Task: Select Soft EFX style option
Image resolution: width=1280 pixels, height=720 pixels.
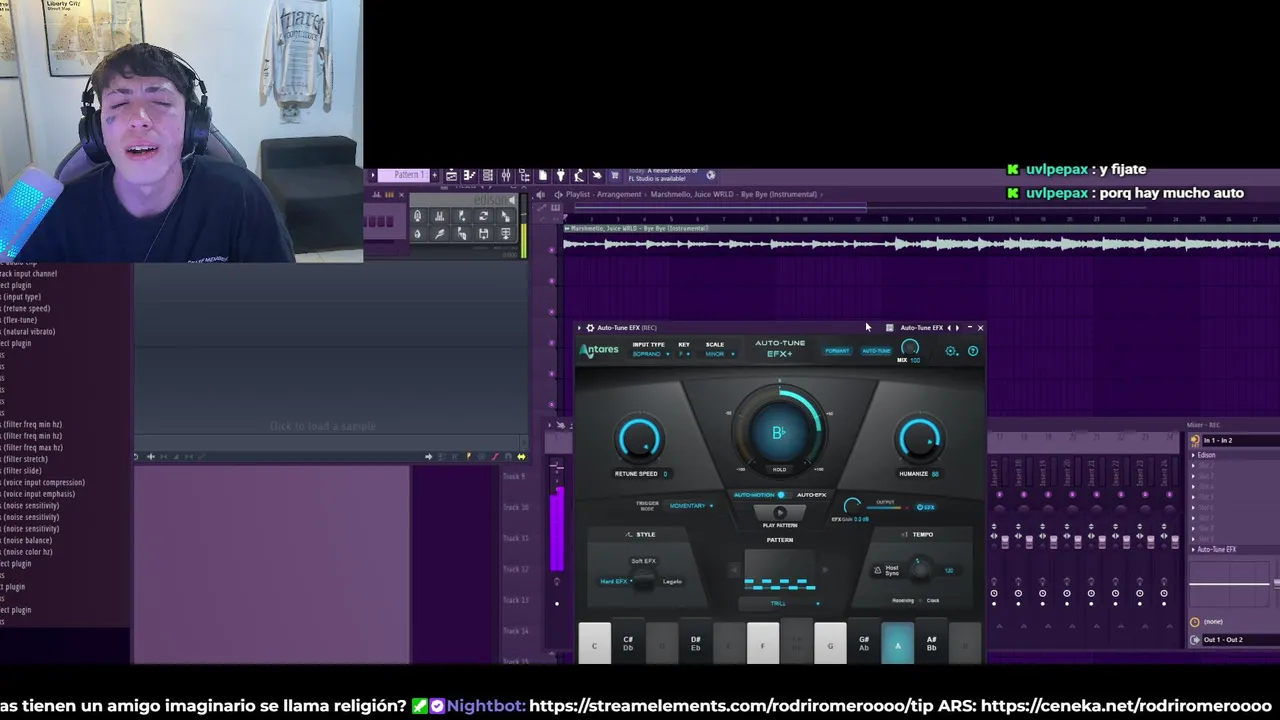Action: tap(643, 561)
